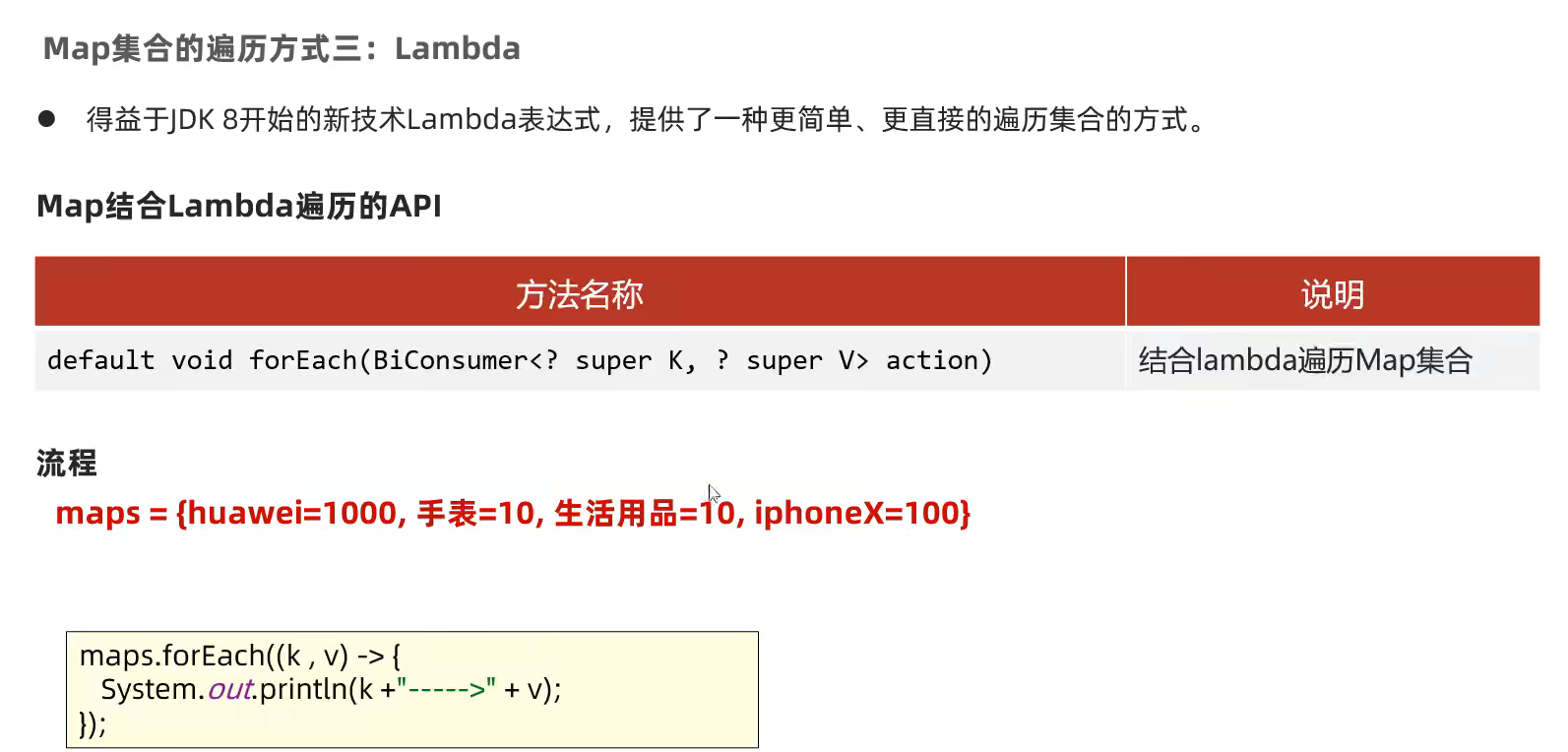Click the '结合lambda遍历Map集合' description cell

(1333, 360)
